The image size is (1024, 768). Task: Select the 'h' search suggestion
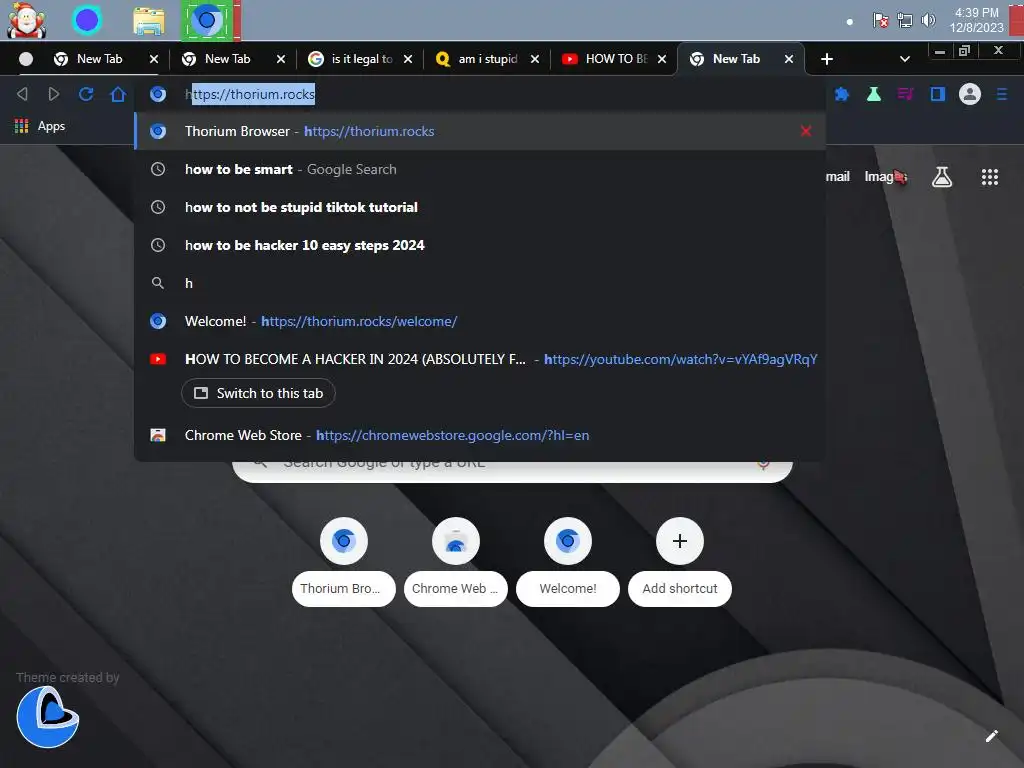pos(480,283)
